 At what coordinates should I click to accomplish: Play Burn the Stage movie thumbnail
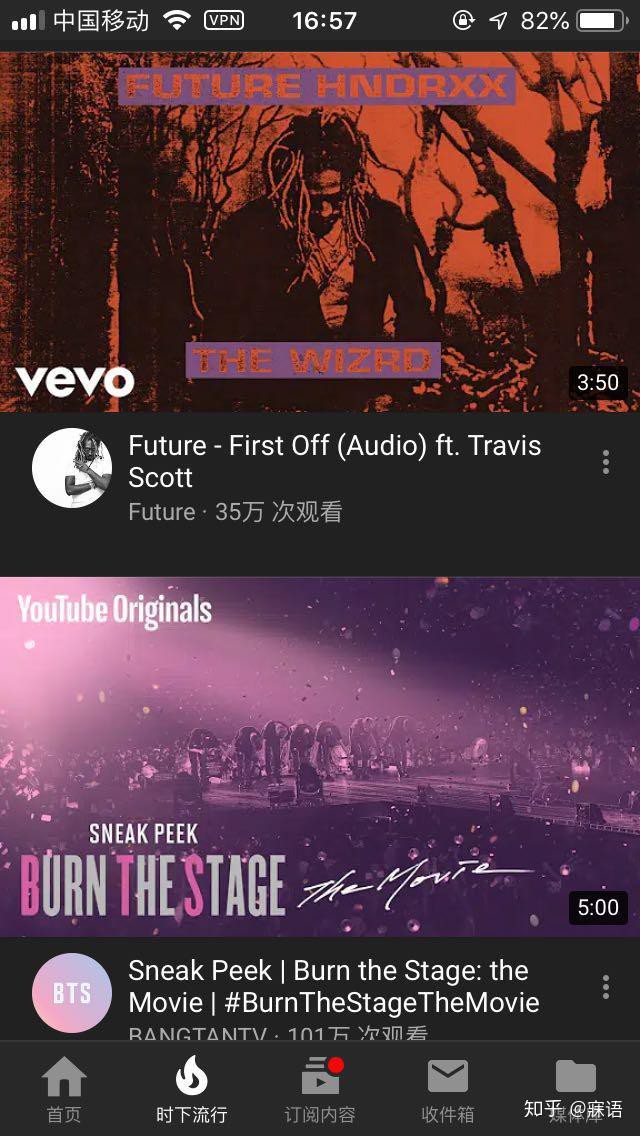tap(320, 756)
